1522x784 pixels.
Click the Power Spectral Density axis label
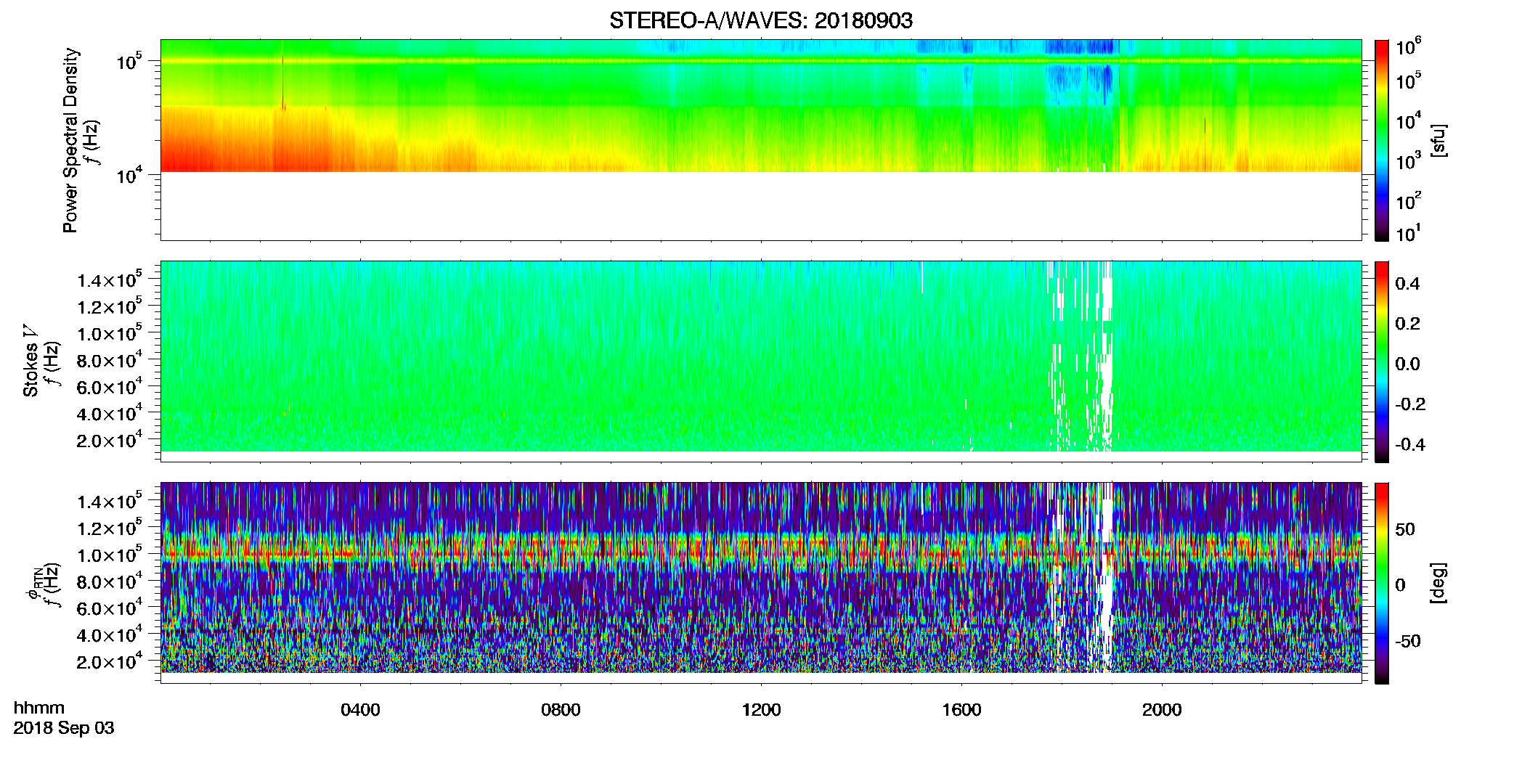[x=70, y=140]
